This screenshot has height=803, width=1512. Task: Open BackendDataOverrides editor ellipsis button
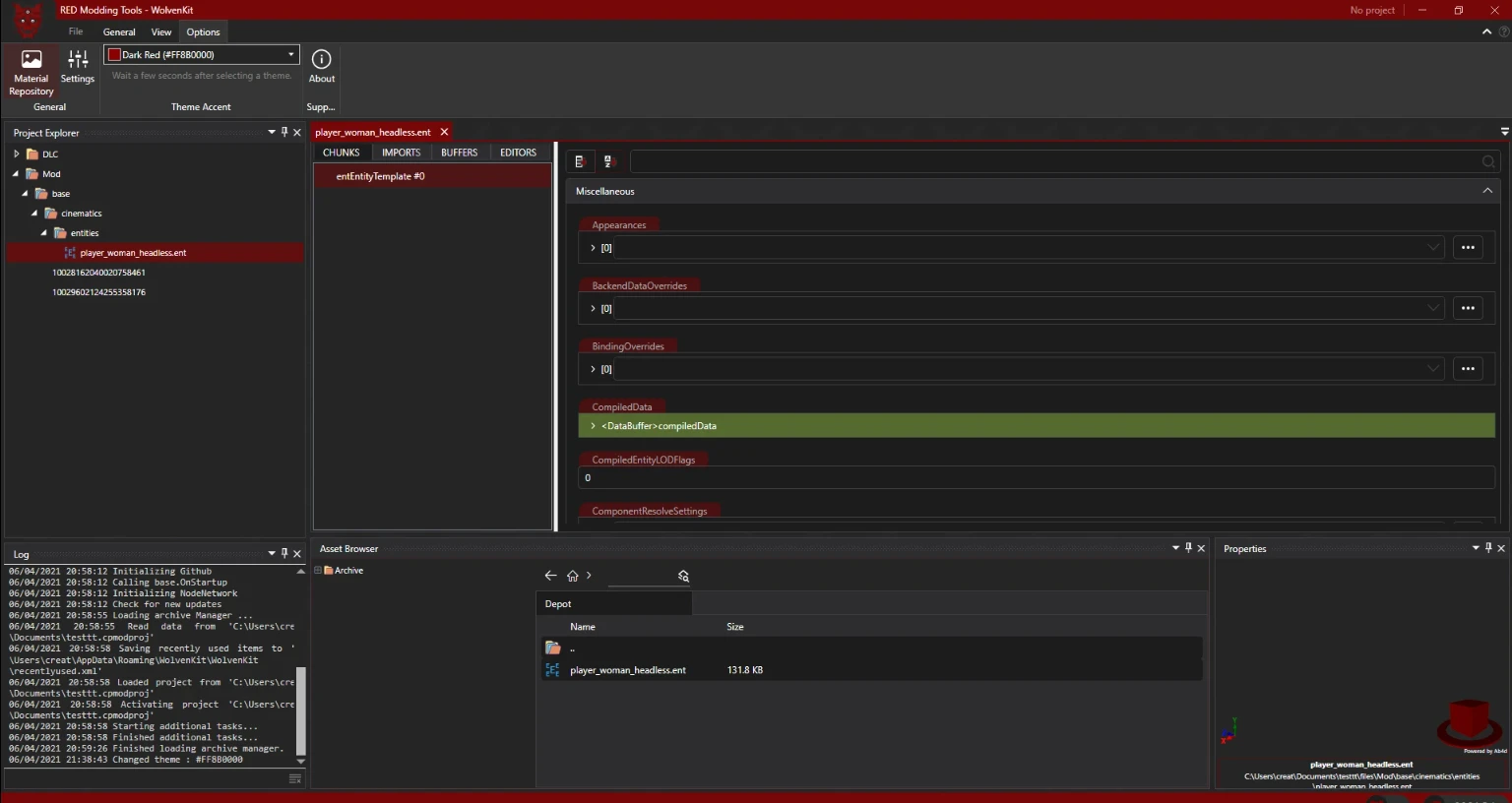coord(1468,308)
